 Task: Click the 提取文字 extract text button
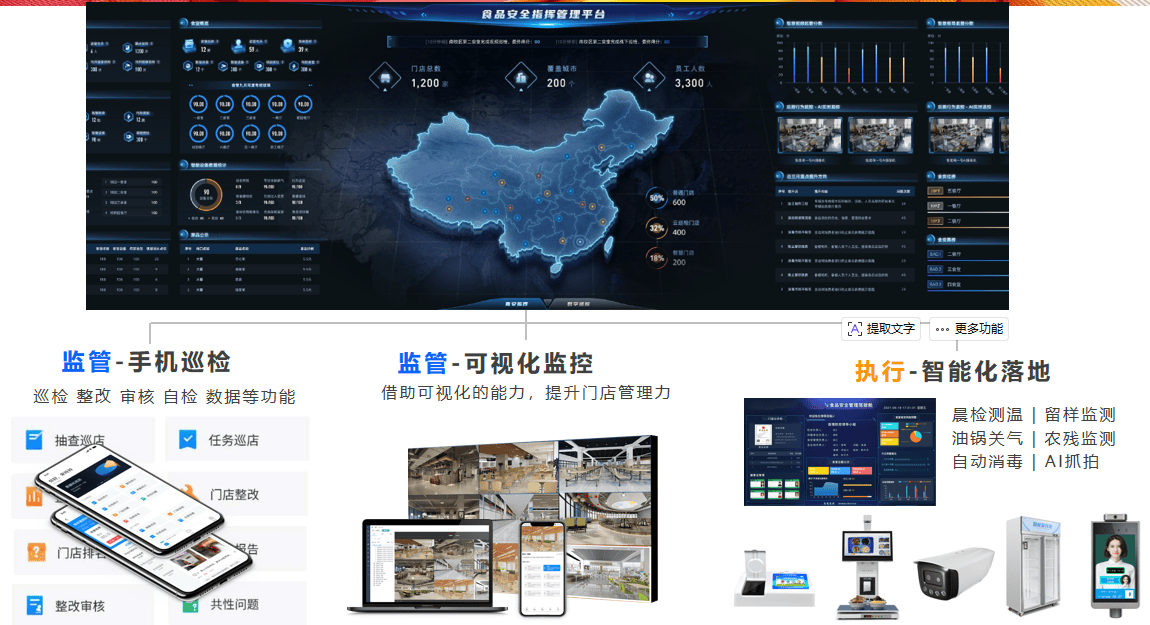click(881, 328)
